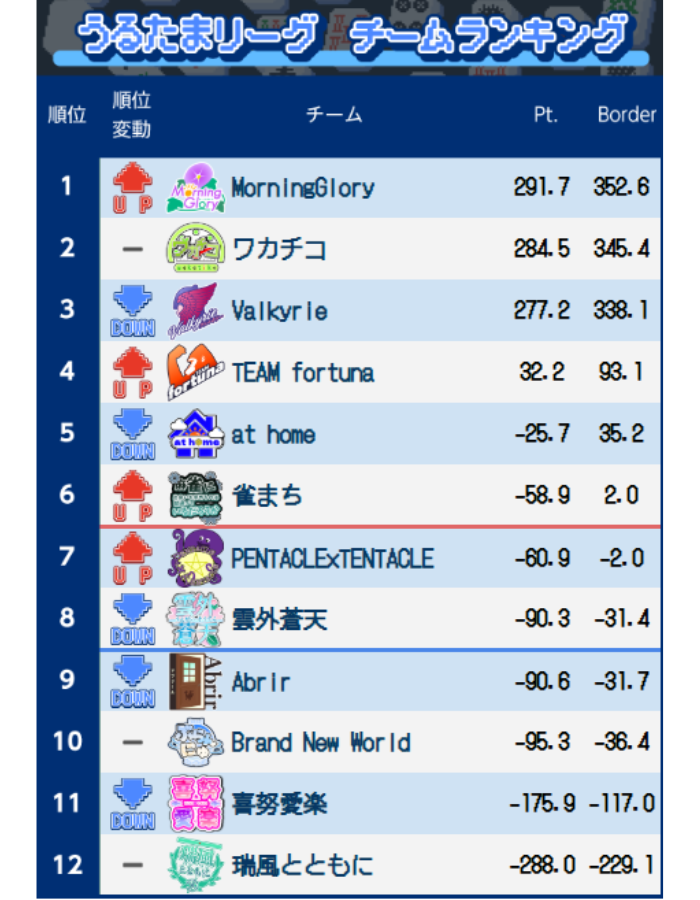
Task: Click the DOWN arrow in rank 9 row
Action: (133, 682)
